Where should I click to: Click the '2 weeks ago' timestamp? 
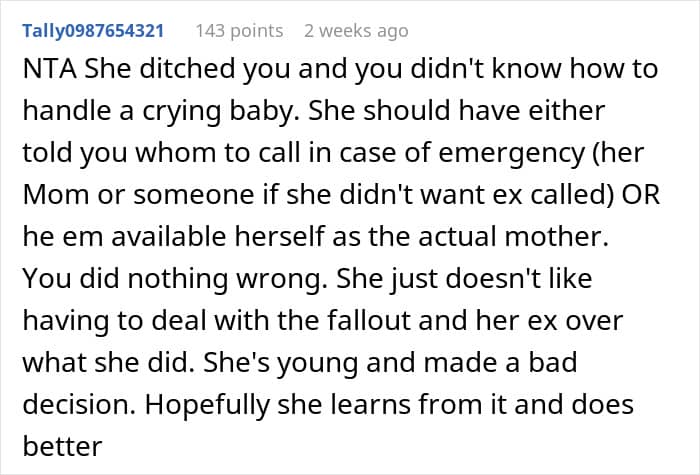coord(356,31)
